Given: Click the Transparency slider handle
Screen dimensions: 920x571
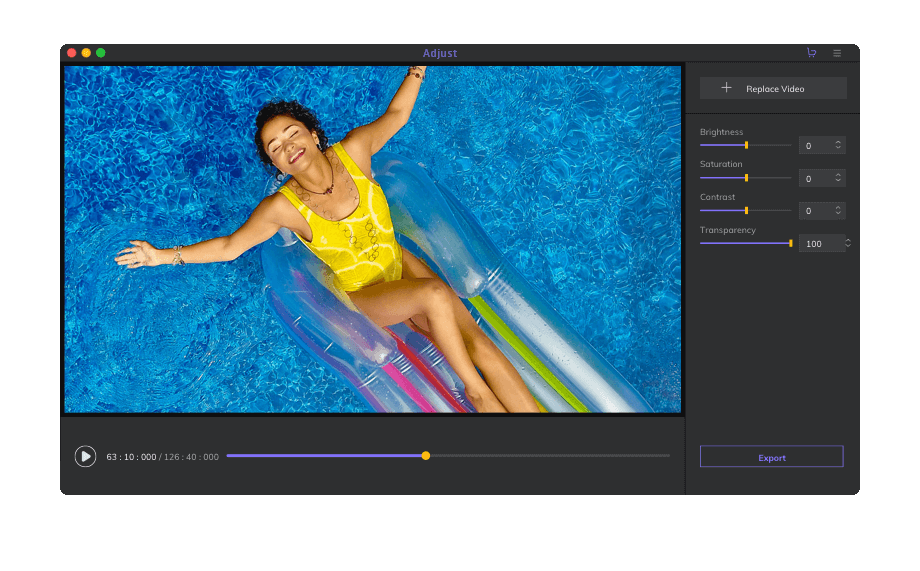Looking at the screenshot, I should tap(790, 243).
